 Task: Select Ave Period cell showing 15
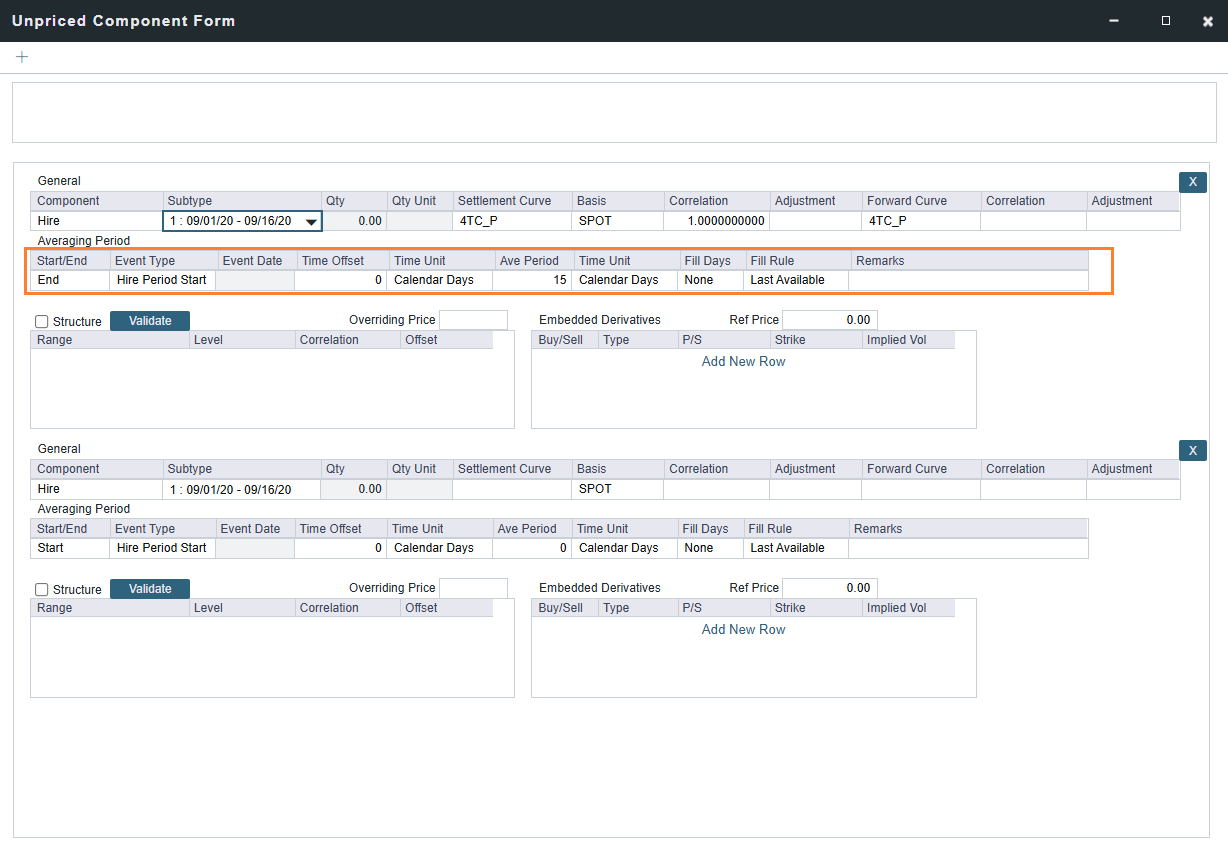[531, 280]
